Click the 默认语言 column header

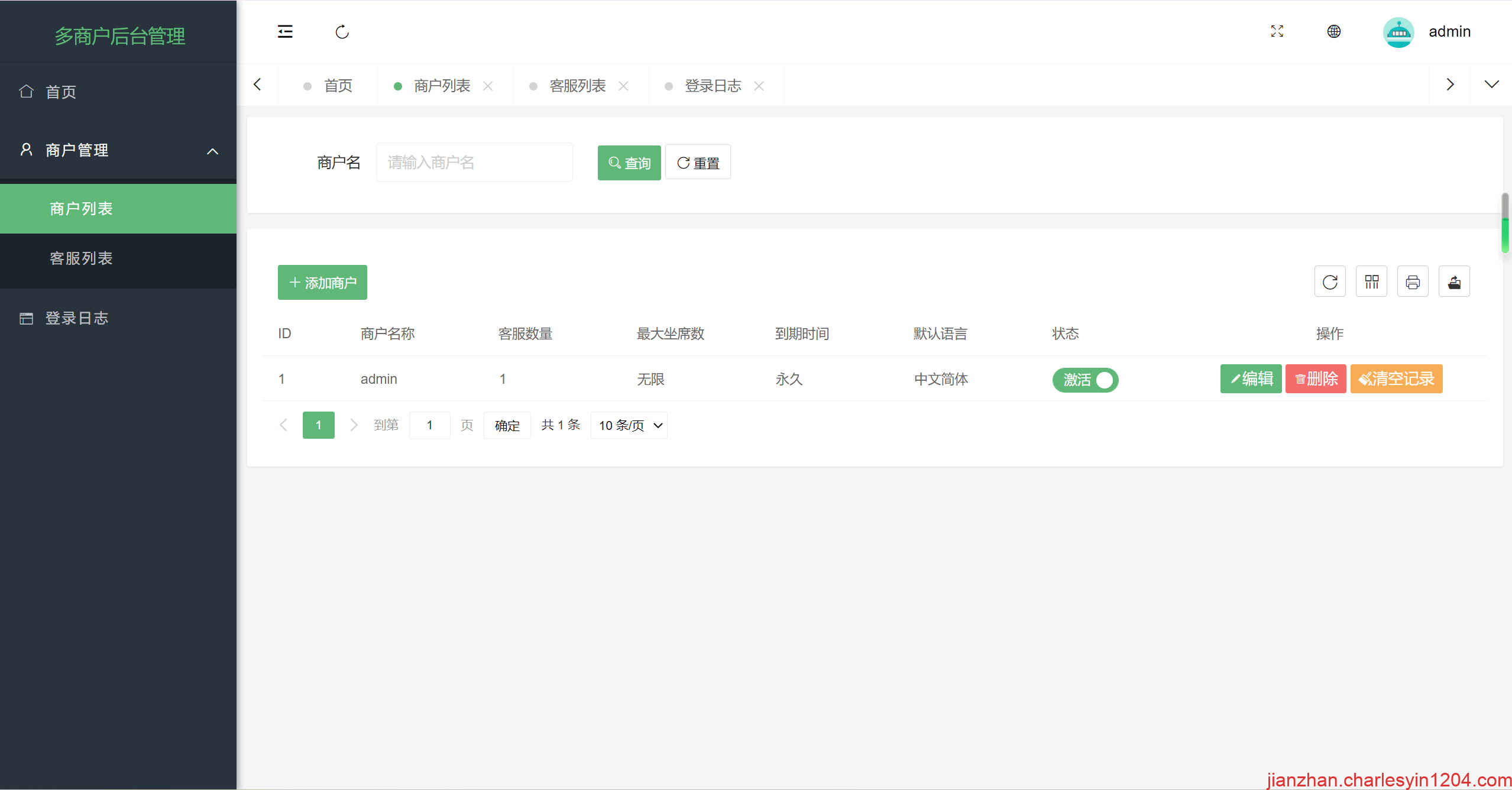940,334
